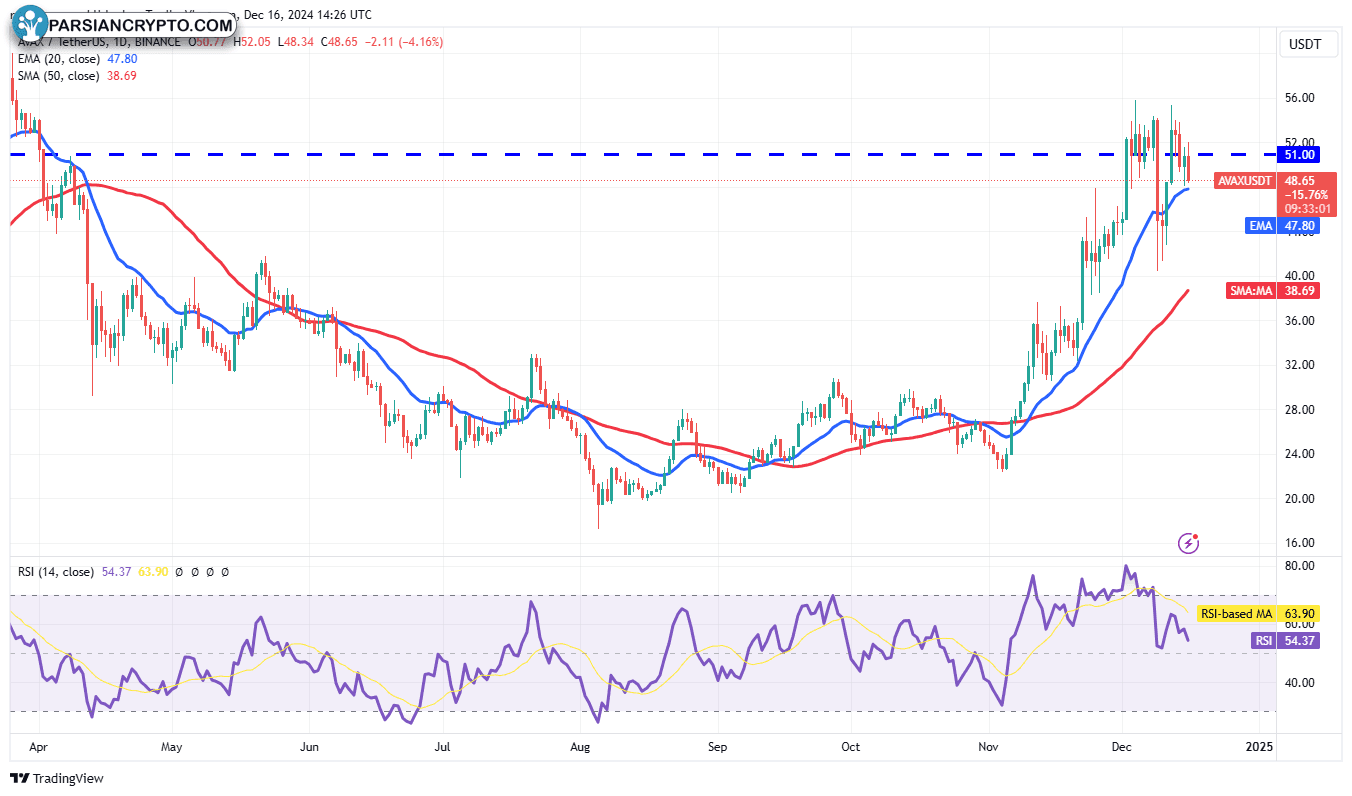
Task: Click the RSI-based MA tag
Action: [1237, 613]
